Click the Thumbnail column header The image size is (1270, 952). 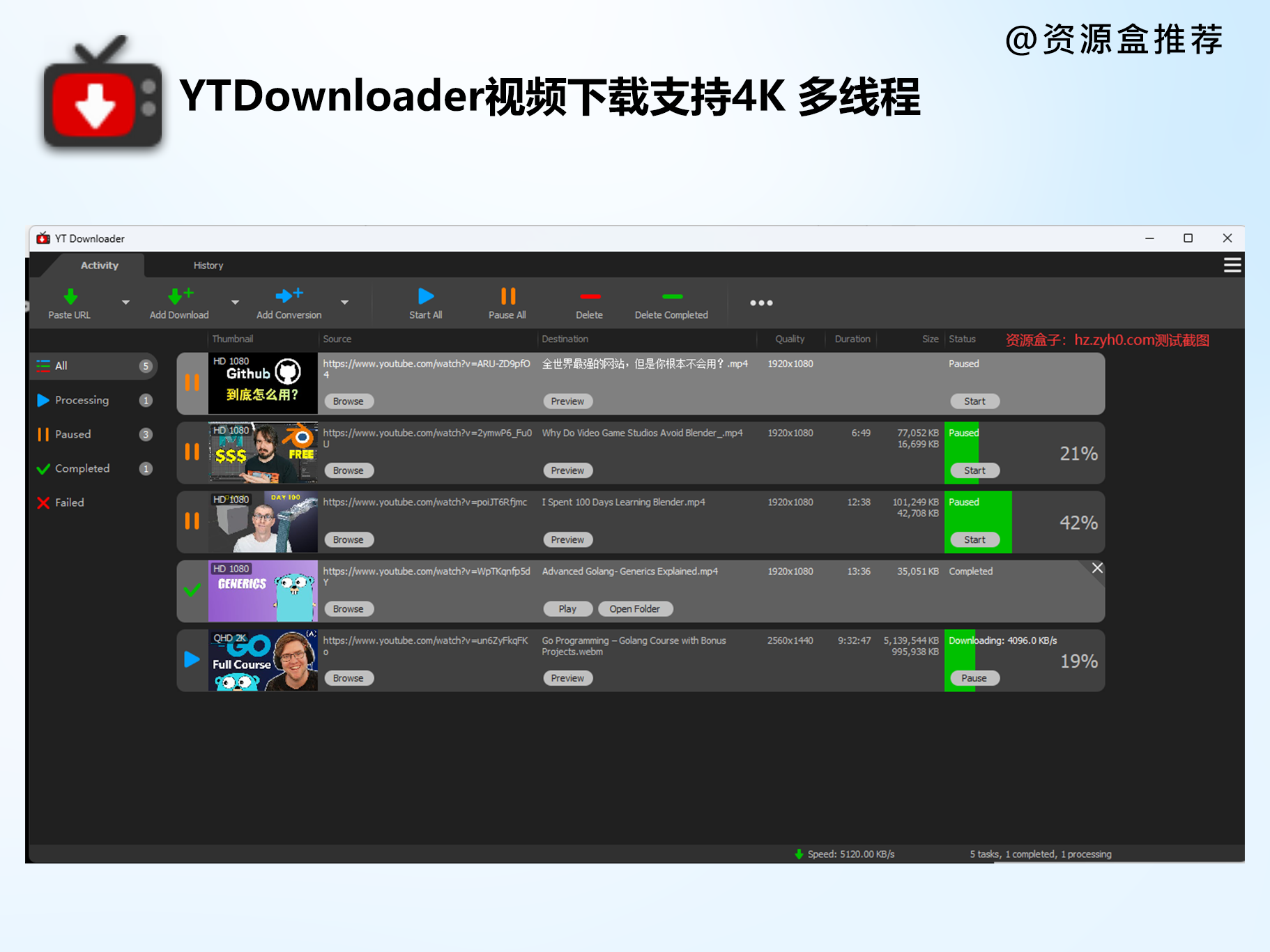pos(233,339)
